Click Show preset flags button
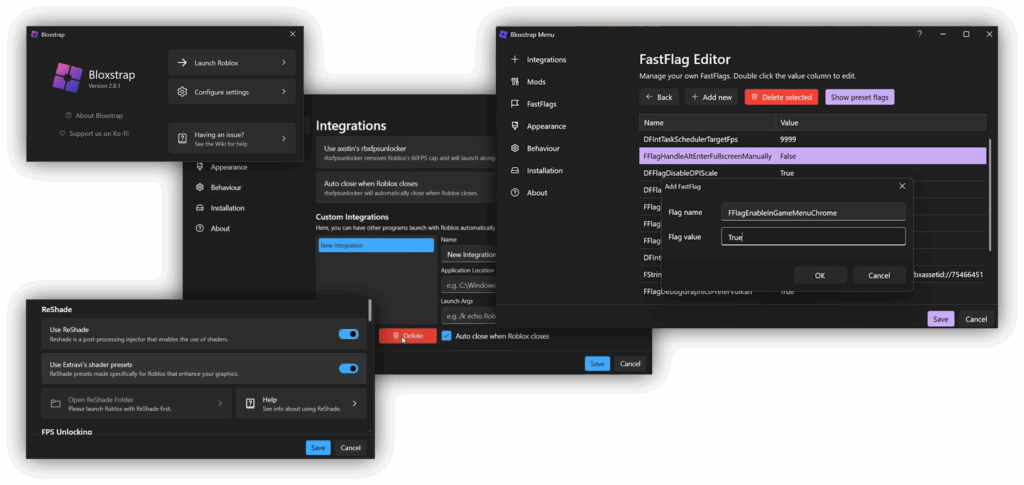The image size is (1024, 485). click(x=859, y=97)
